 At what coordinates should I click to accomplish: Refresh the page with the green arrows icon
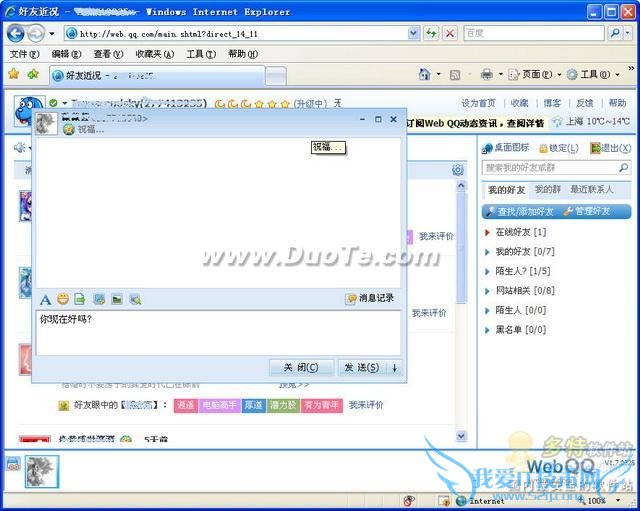click(431, 33)
